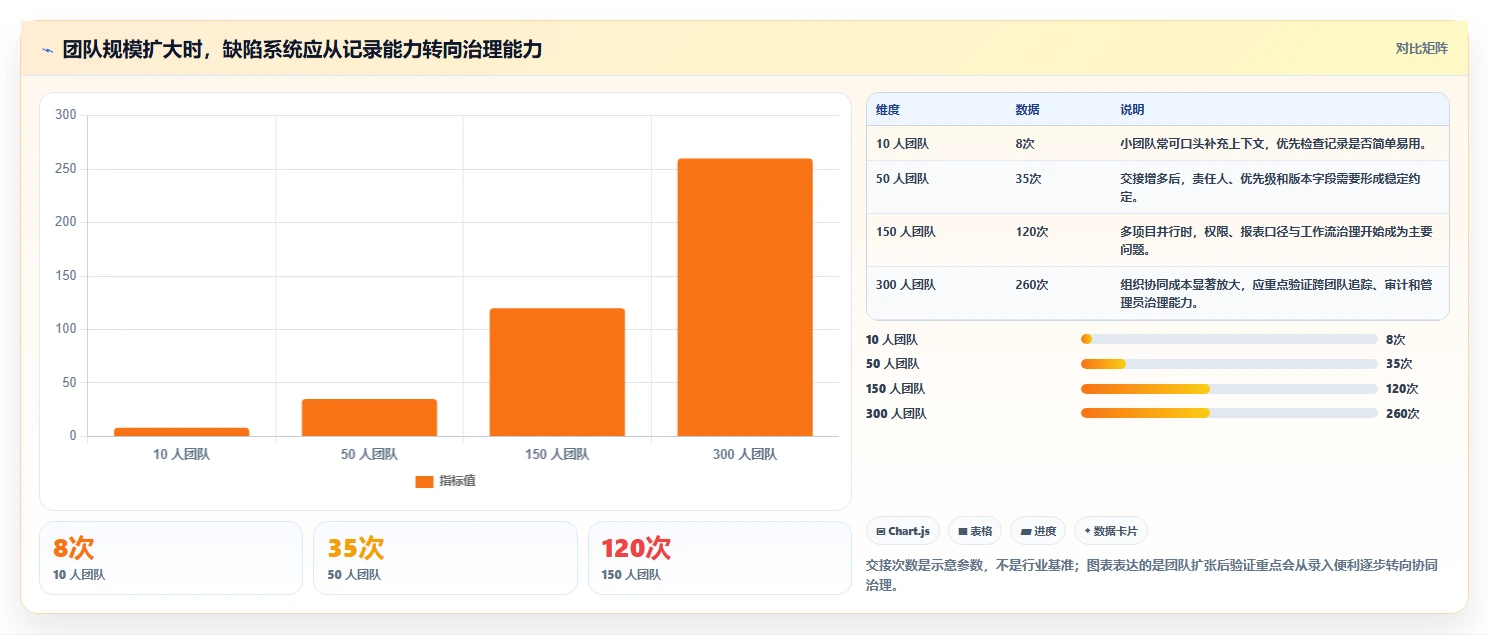
Task: Click the Chart.js chip icon
Action: (881, 532)
